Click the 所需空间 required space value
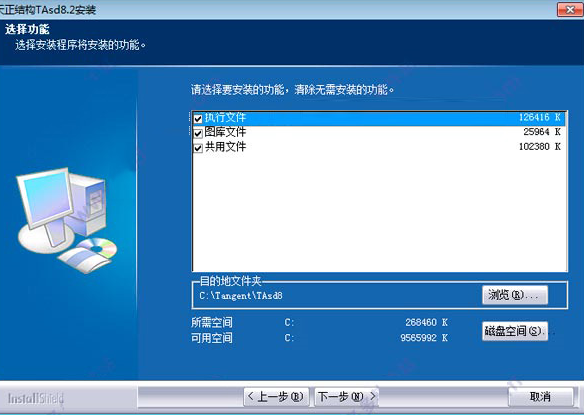584x415 pixels. coord(426,322)
